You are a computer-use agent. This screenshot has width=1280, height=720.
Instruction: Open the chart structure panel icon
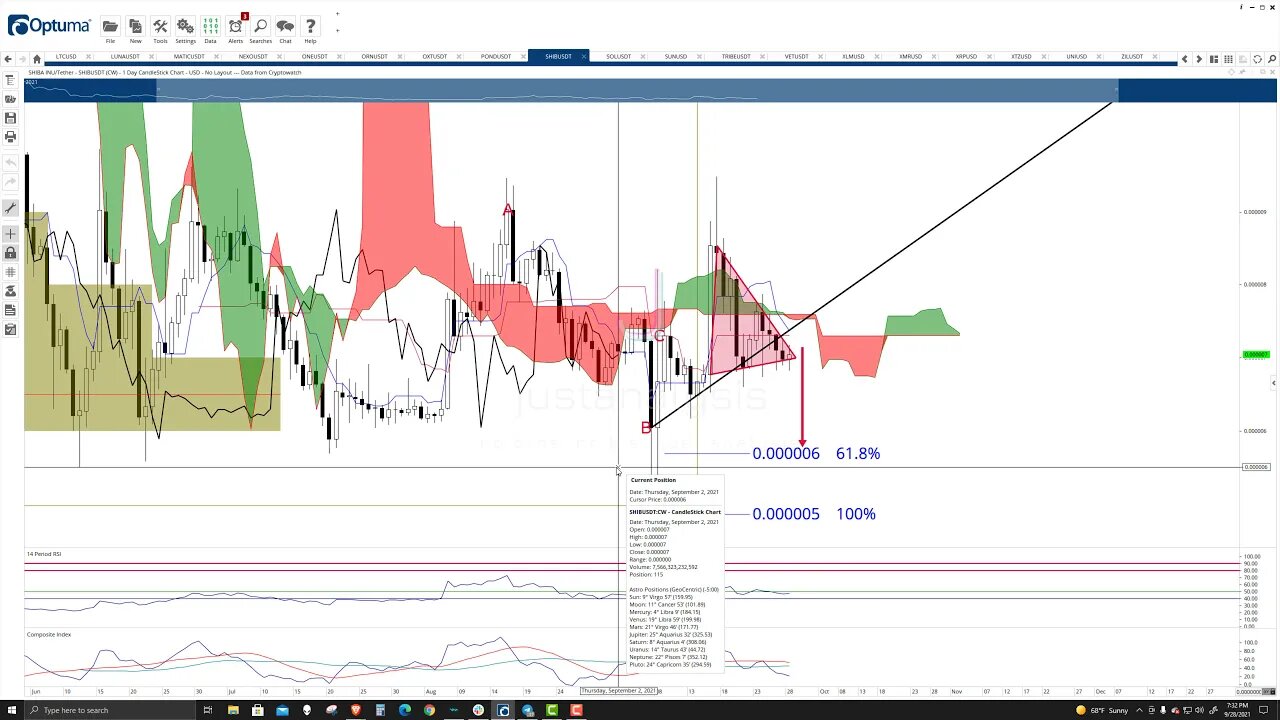[x=10, y=81]
